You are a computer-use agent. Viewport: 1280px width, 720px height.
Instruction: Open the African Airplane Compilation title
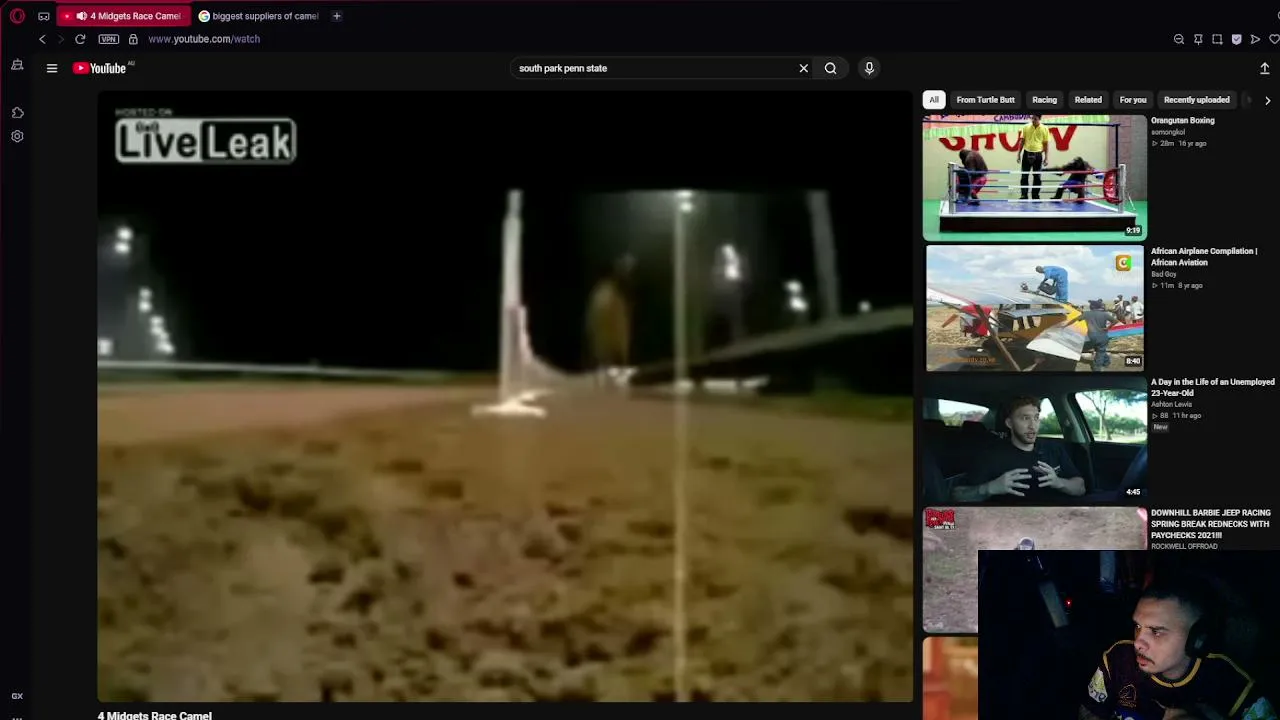click(1204, 257)
